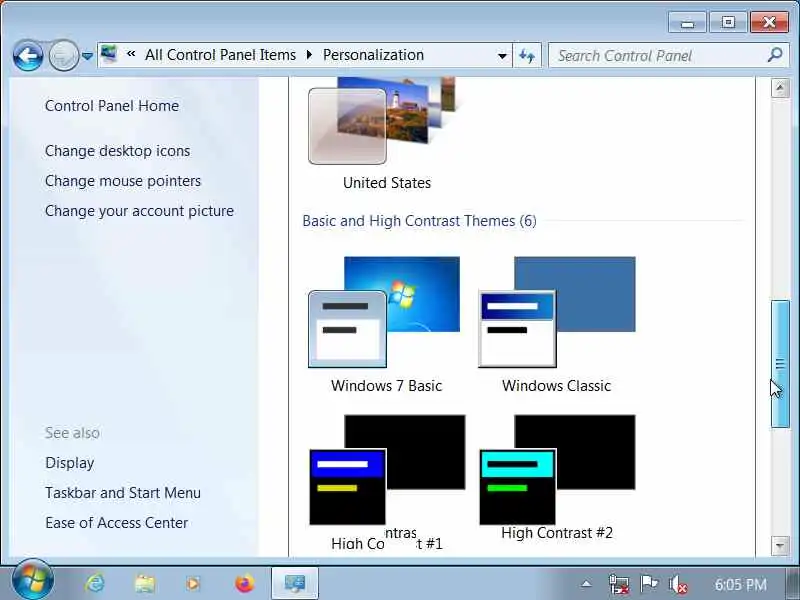800x600 pixels.
Task: Open Ease of Access Center
Action: click(116, 522)
